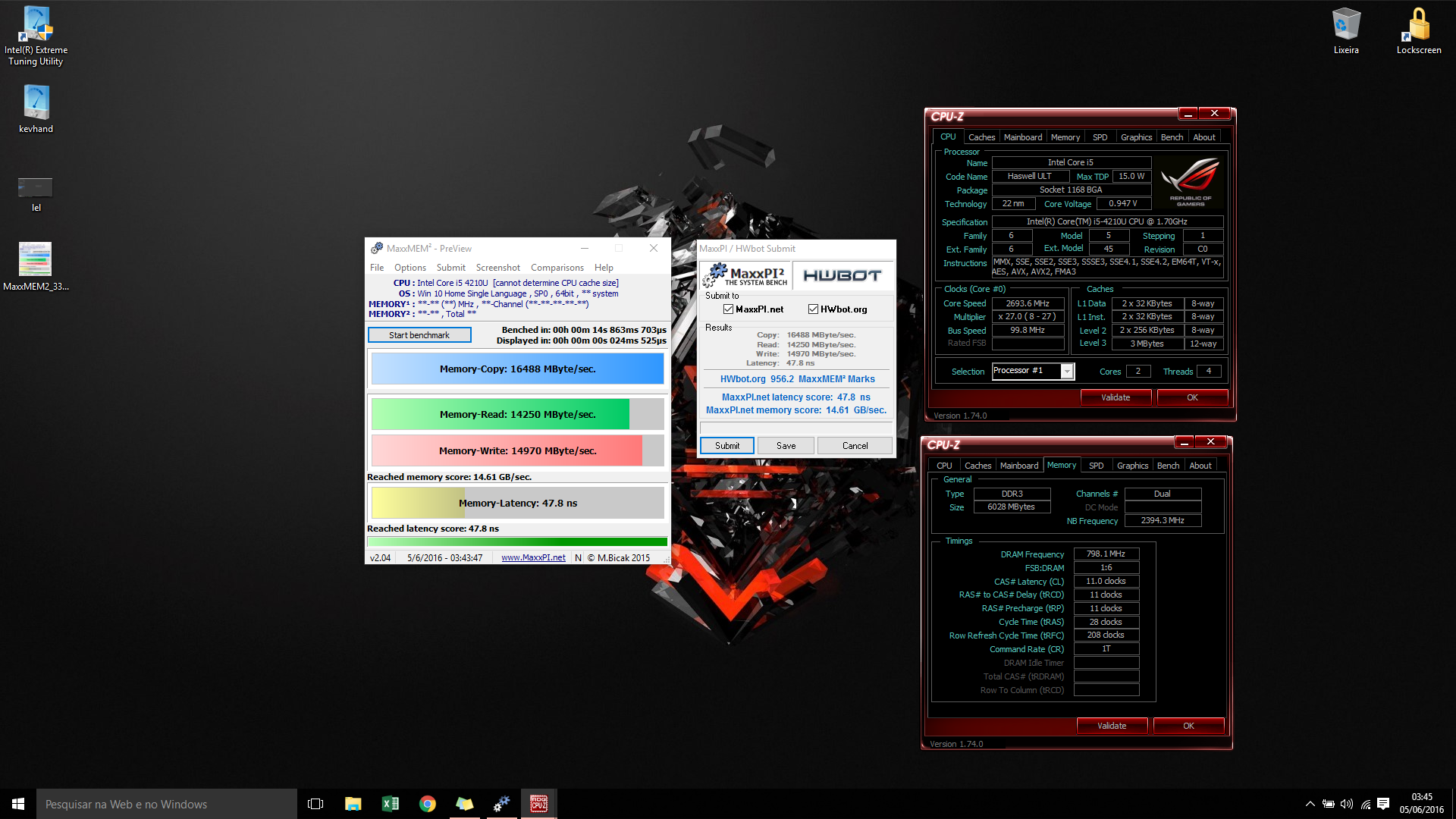Click the Memory-Write result bar
Image resolution: width=1456 pixels, height=819 pixels.
518,450
